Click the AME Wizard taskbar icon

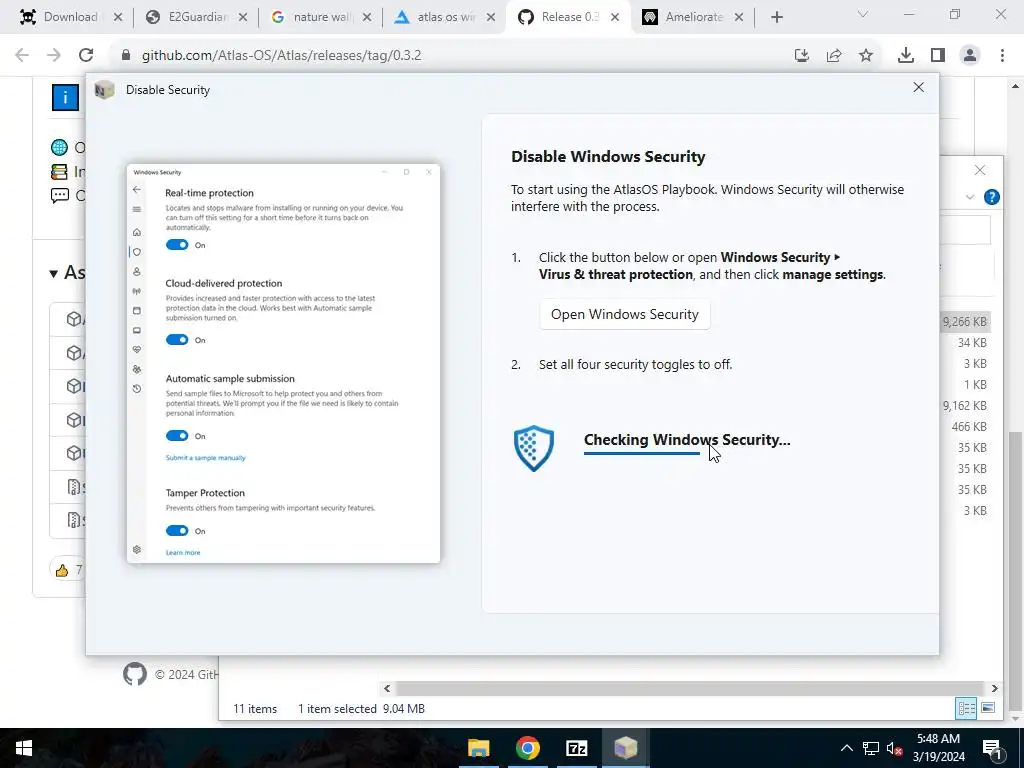[625, 748]
